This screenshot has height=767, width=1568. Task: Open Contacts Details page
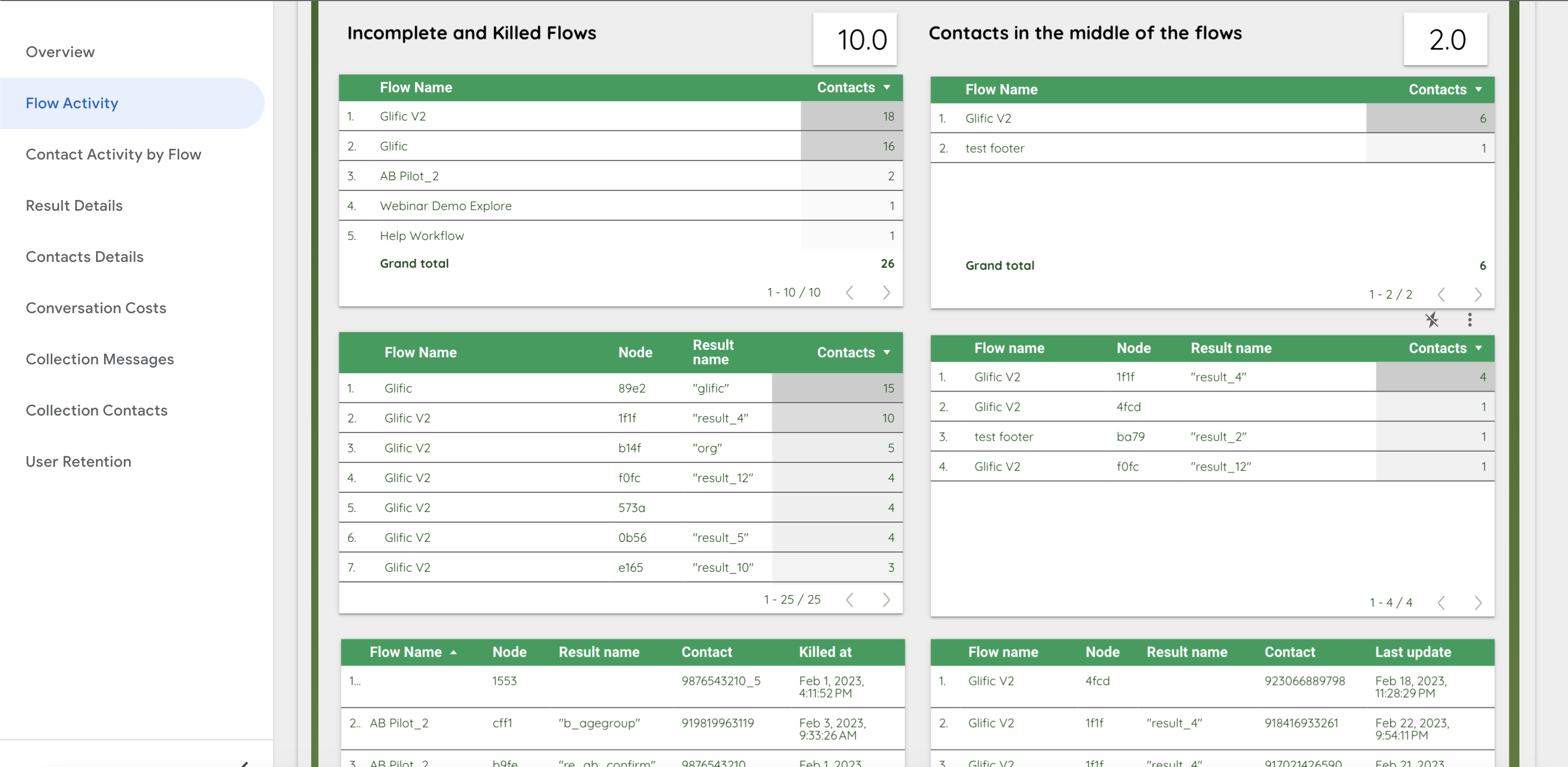(x=84, y=257)
